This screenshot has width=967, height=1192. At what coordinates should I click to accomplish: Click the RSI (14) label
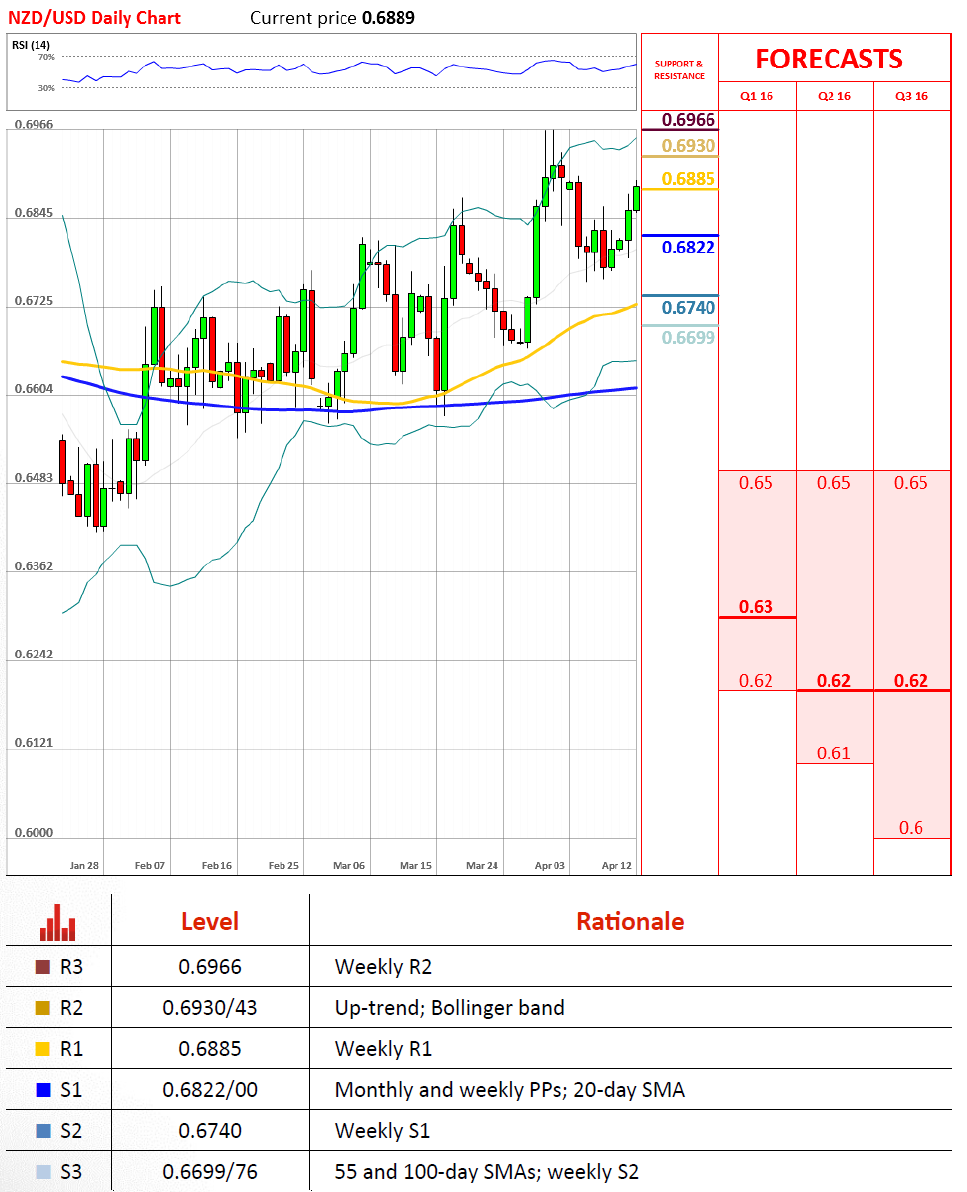pyautogui.click(x=30, y=45)
